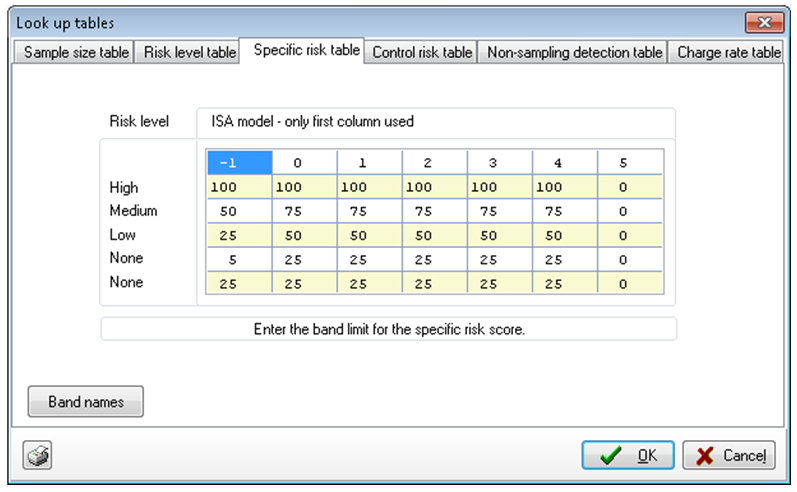Click last None row cell under column 0
This screenshot has width=797, height=492.
(x=304, y=284)
